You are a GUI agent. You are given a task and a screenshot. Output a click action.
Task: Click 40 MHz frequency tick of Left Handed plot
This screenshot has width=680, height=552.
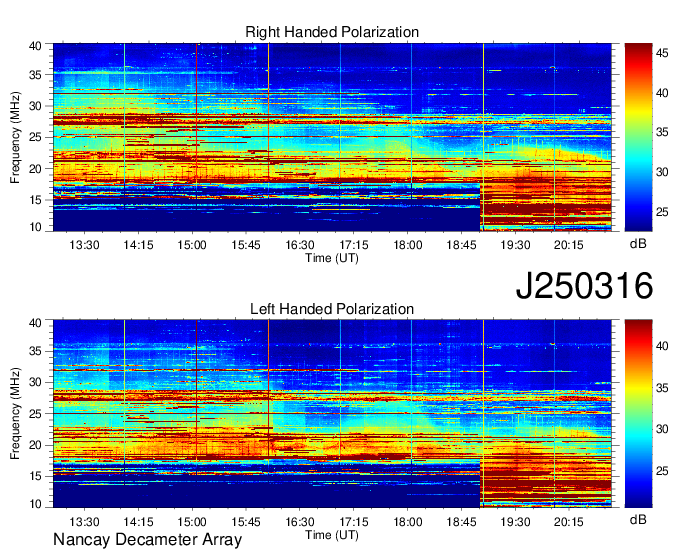(x=35, y=322)
